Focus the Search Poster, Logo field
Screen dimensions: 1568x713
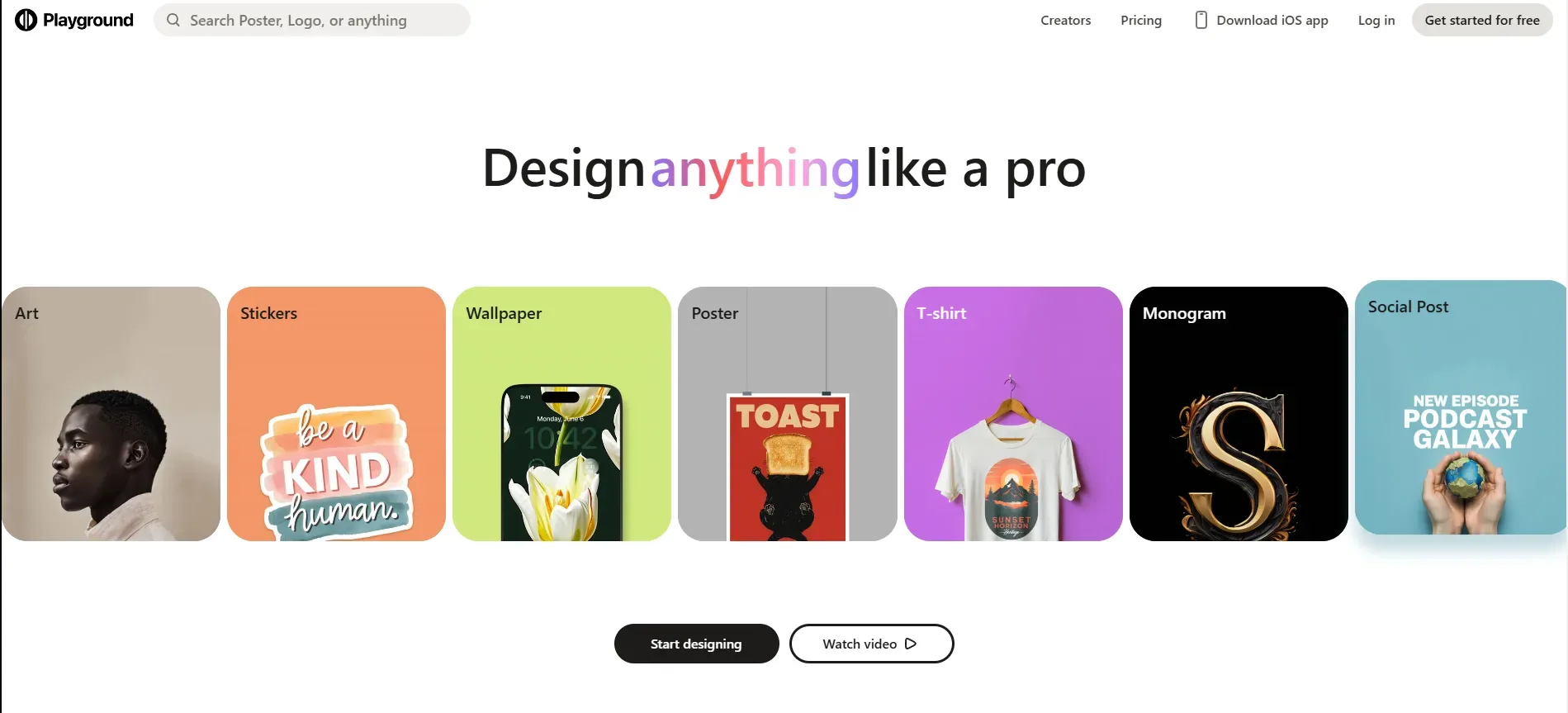(x=312, y=20)
